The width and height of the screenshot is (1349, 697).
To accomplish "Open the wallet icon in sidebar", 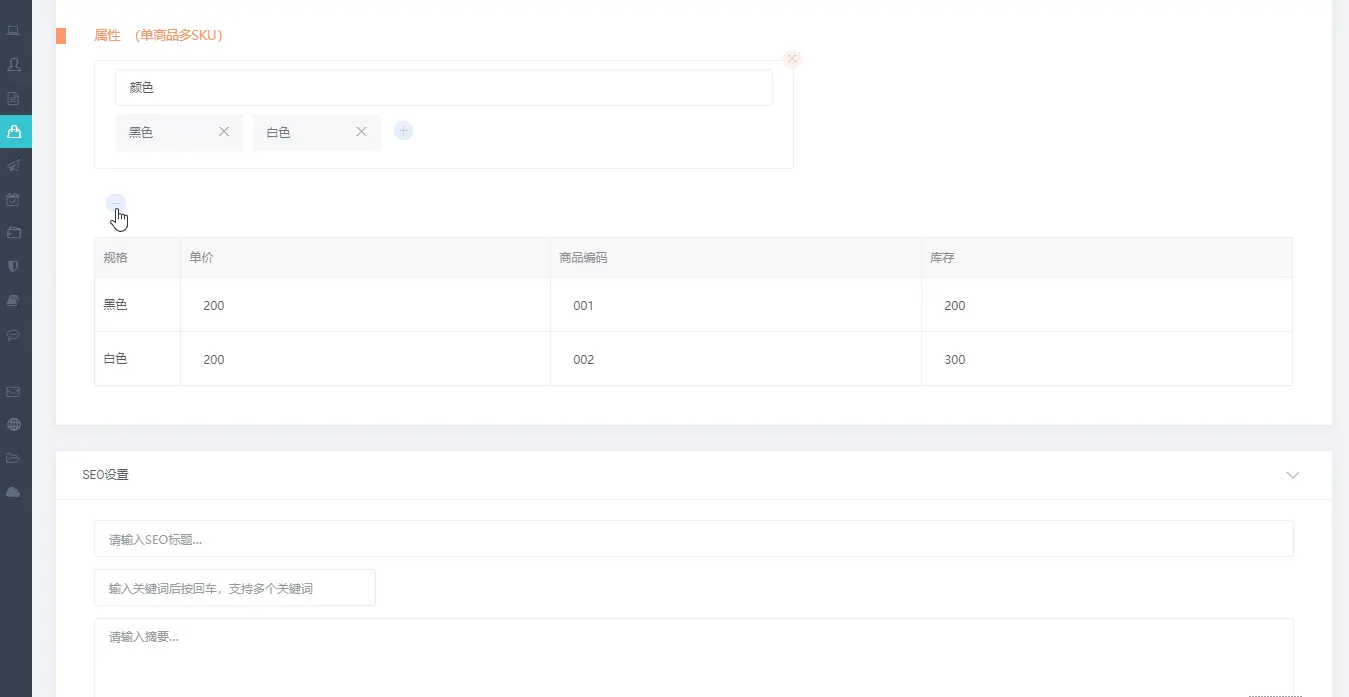I will 14,233.
